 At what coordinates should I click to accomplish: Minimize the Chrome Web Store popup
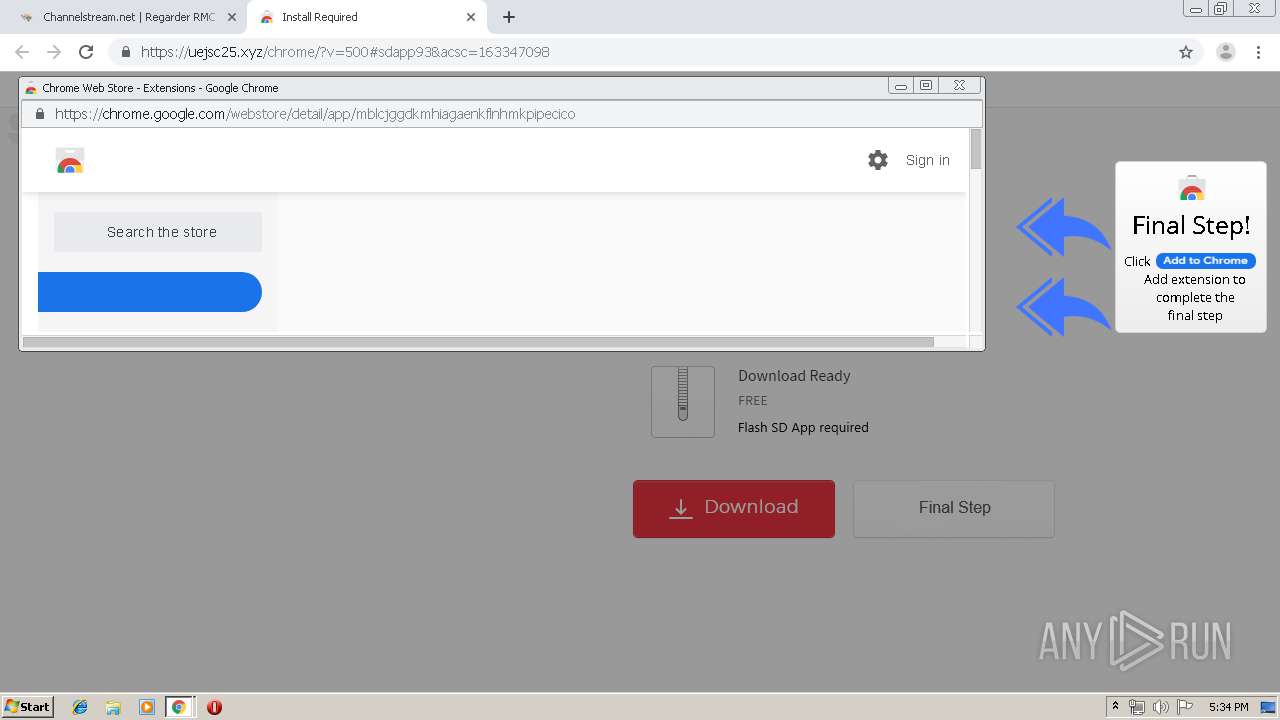tap(901, 86)
